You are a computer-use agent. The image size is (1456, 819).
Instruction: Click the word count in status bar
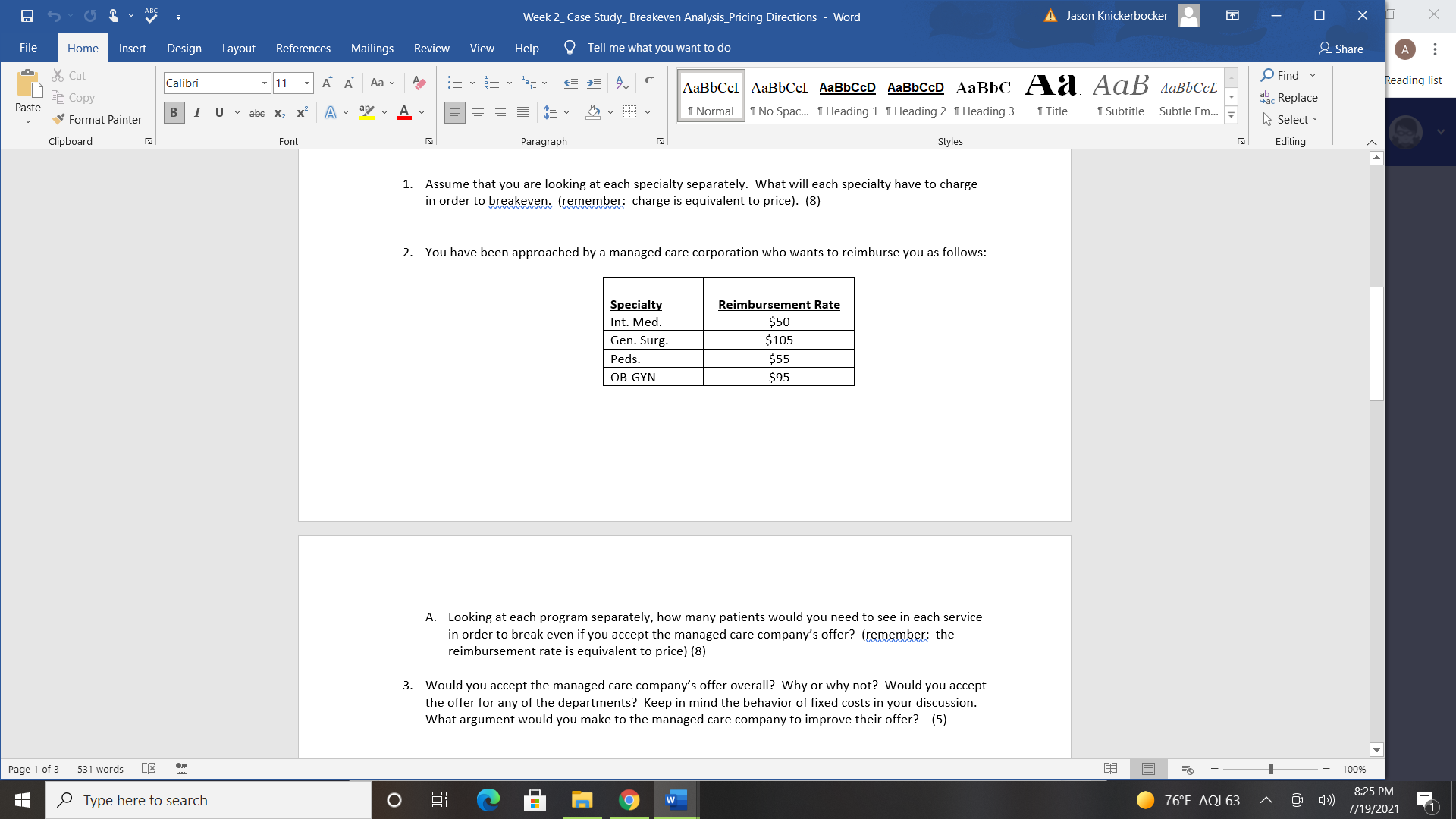pyautogui.click(x=99, y=769)
